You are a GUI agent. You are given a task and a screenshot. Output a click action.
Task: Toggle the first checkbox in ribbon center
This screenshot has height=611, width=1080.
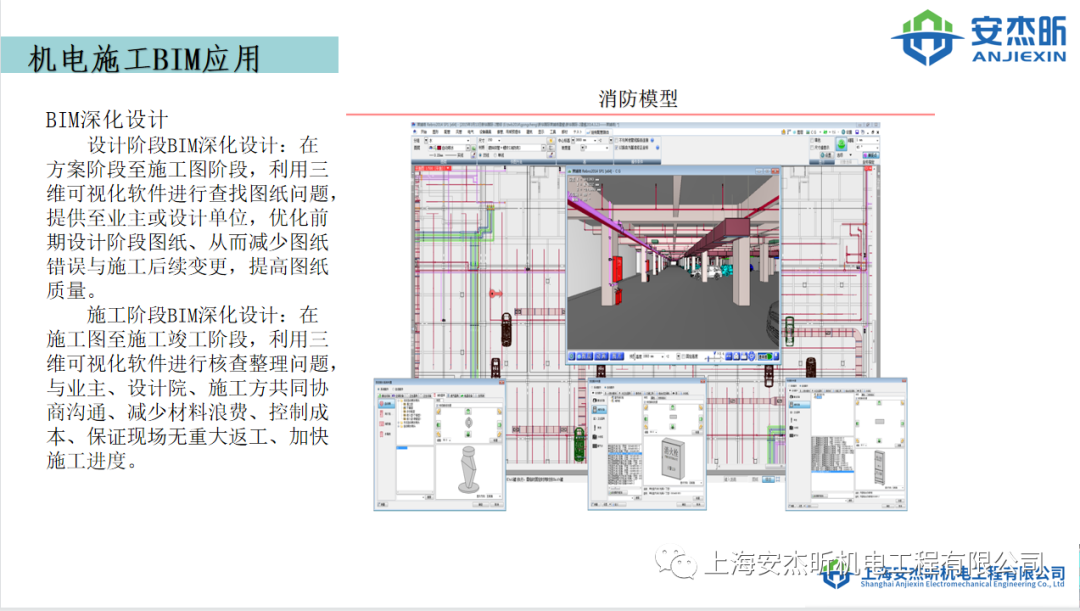615,140
